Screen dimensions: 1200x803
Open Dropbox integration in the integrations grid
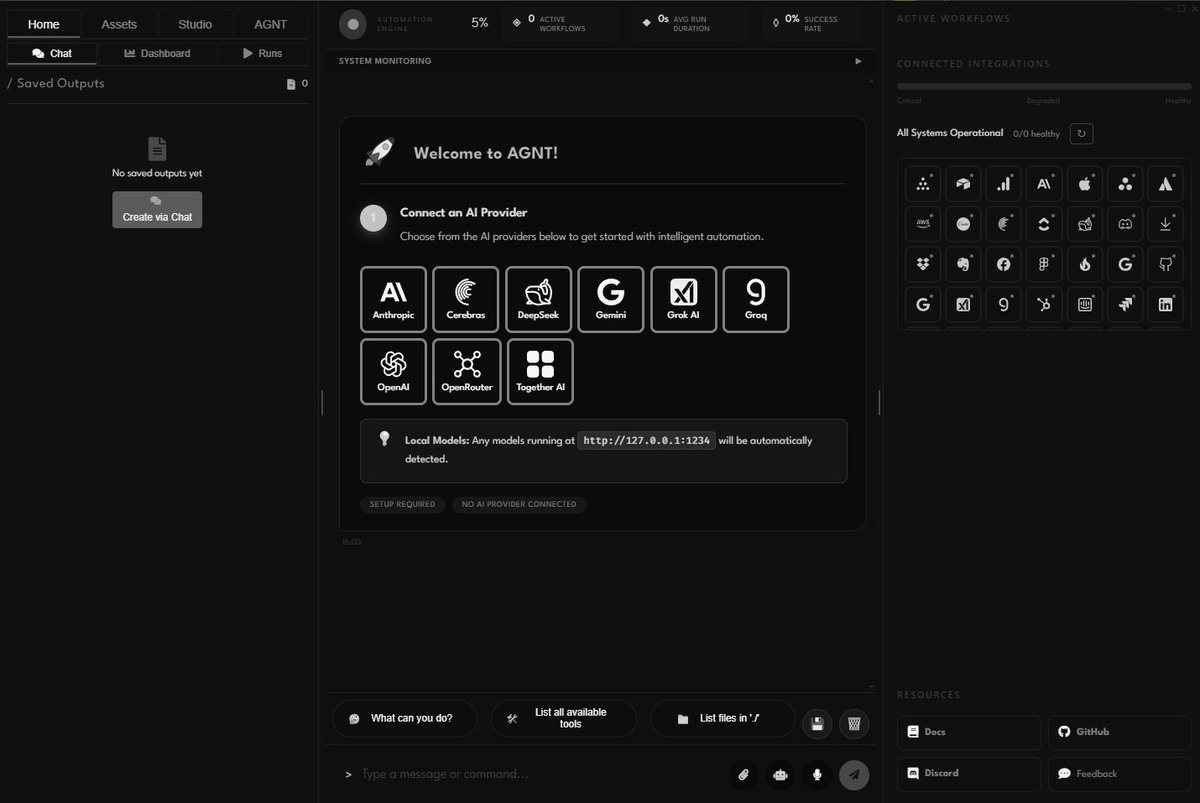922,264
